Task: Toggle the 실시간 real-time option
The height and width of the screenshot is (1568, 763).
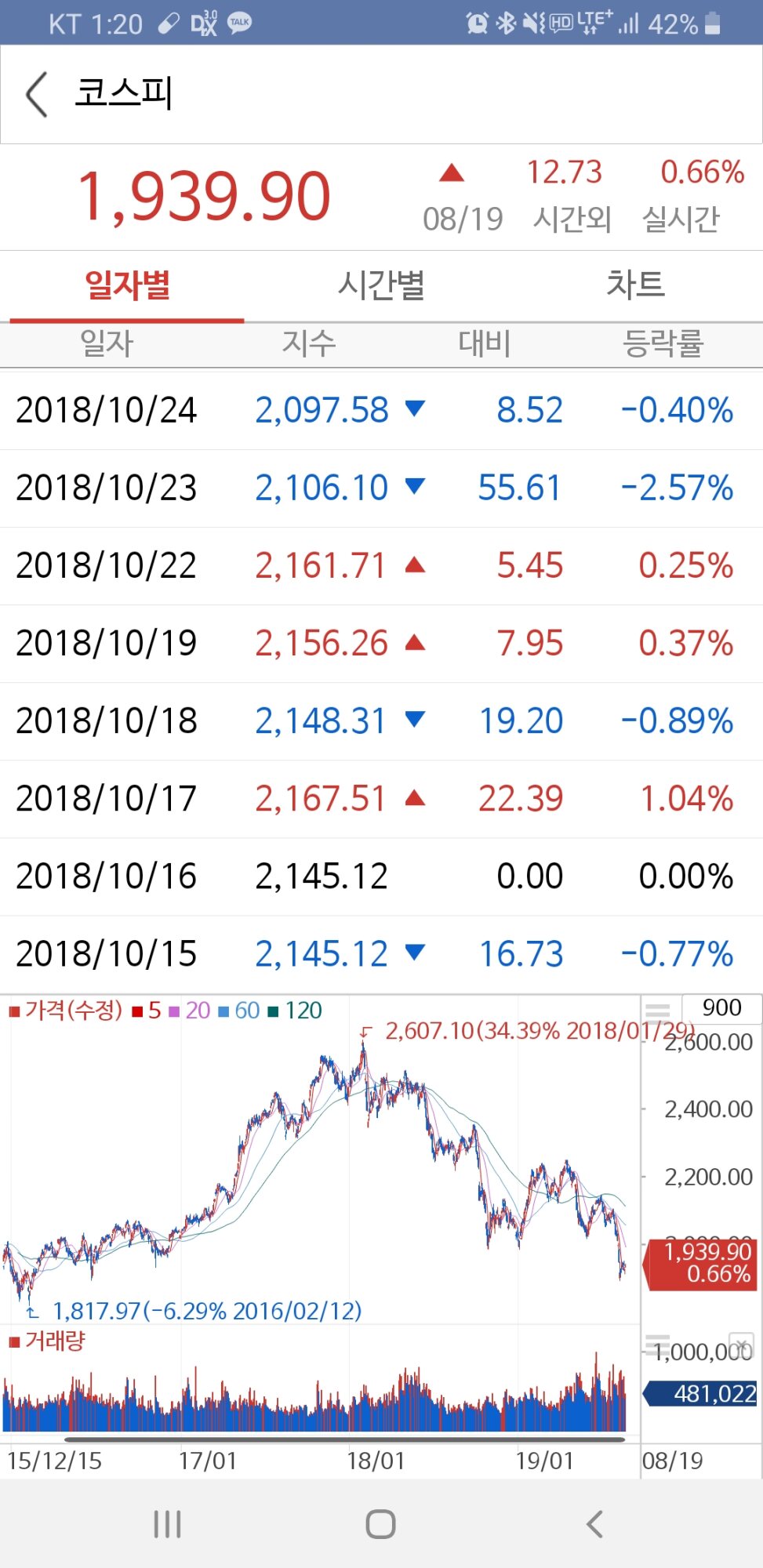Action: [681, 219]
